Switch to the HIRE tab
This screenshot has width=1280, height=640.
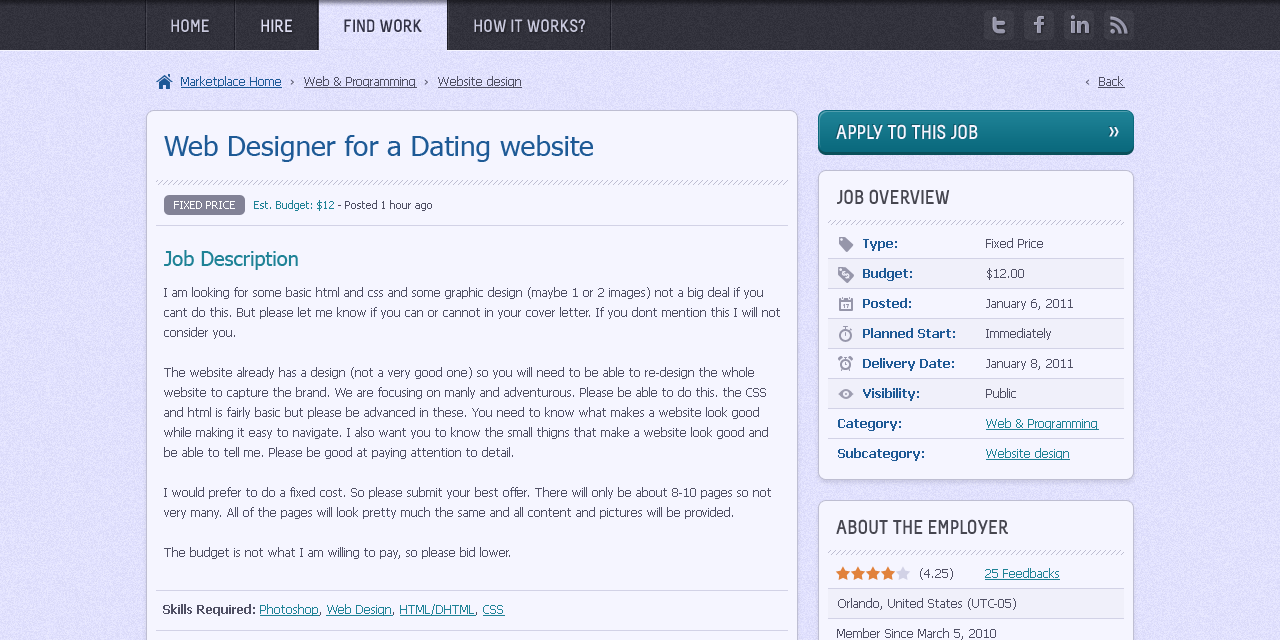pos(277,25)
